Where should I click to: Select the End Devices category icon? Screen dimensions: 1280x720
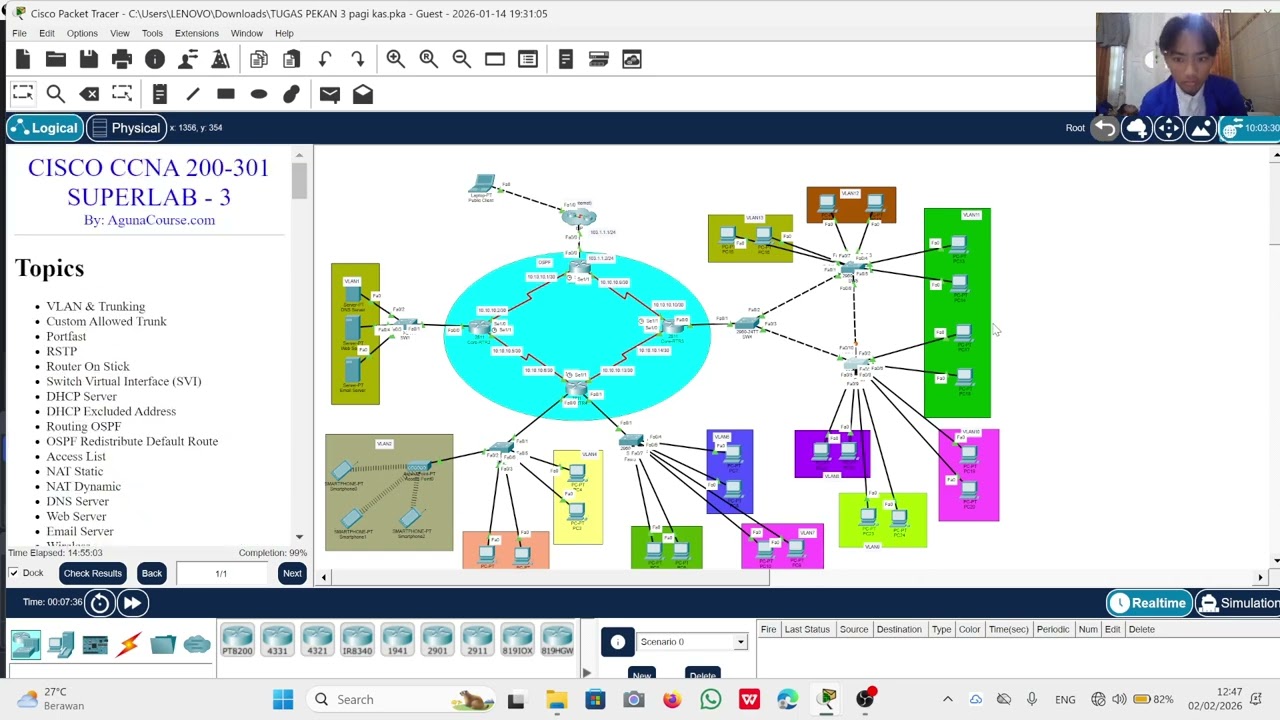[61, 645]
